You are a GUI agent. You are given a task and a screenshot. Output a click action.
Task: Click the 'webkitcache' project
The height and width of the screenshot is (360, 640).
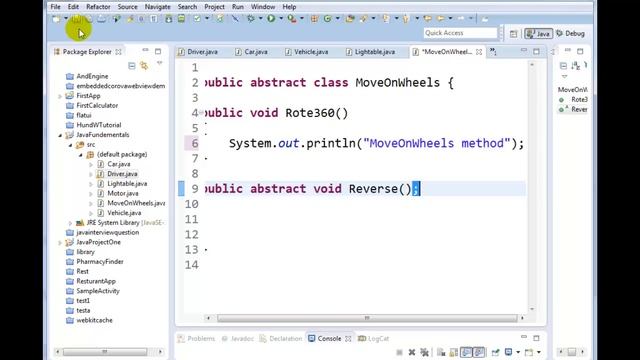[94, 320]
